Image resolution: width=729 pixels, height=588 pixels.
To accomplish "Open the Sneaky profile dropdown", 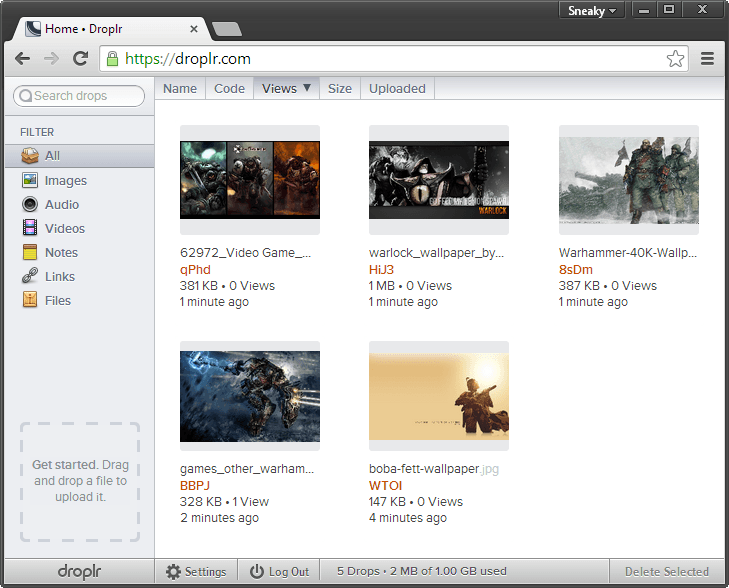I will [592, 11].
